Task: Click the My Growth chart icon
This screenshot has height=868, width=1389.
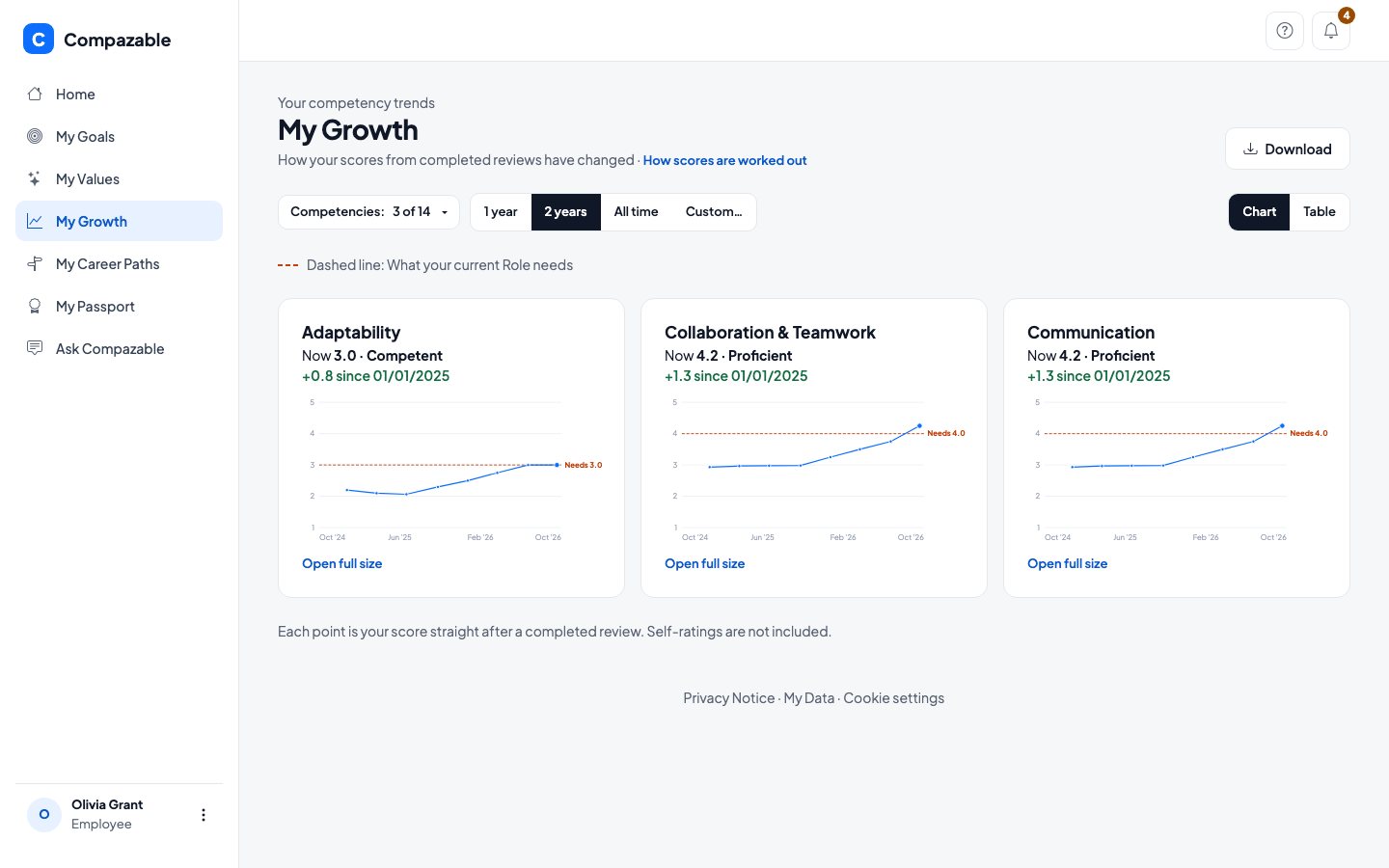Action: tap(35, 222)
